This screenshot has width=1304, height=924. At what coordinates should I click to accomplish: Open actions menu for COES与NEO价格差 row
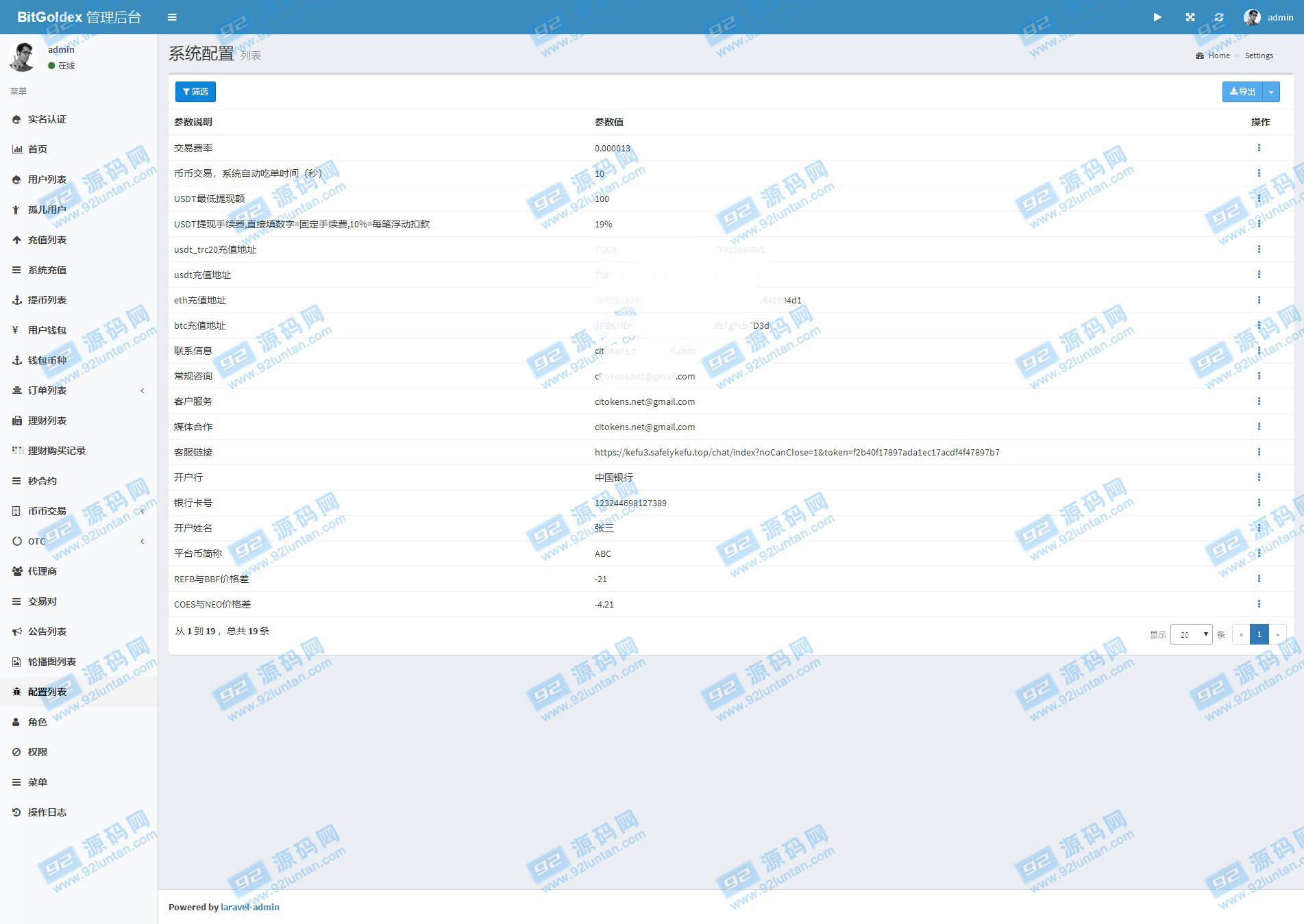point(1259,604)
